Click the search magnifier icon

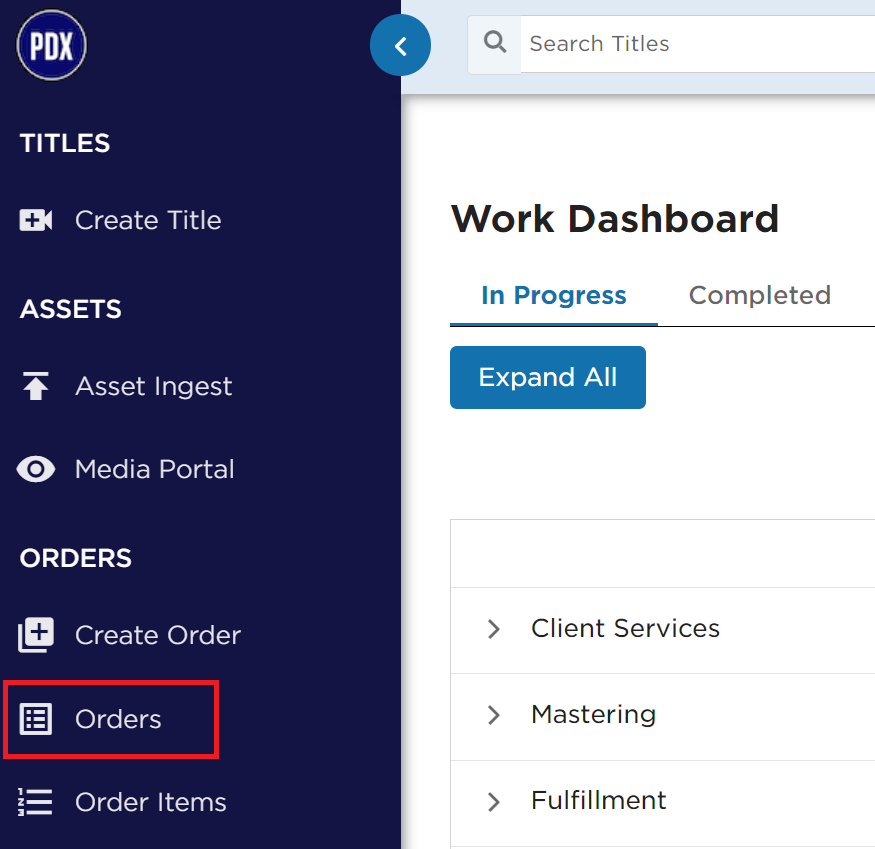coord(494,43)
